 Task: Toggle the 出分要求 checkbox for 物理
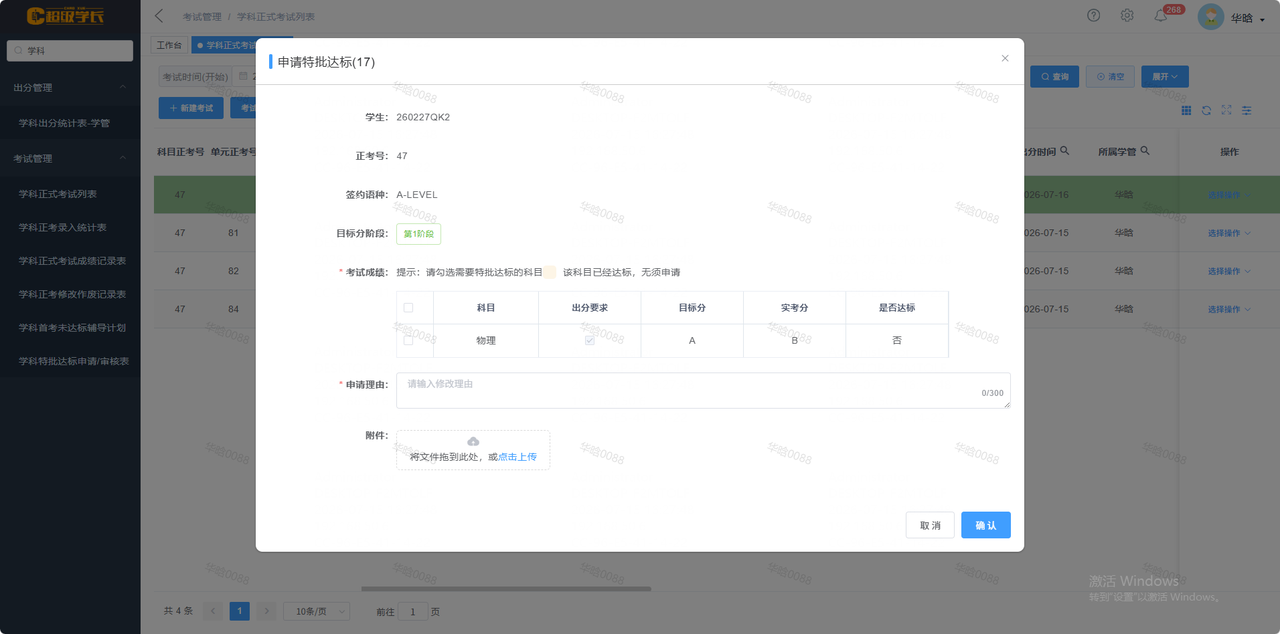590,340
